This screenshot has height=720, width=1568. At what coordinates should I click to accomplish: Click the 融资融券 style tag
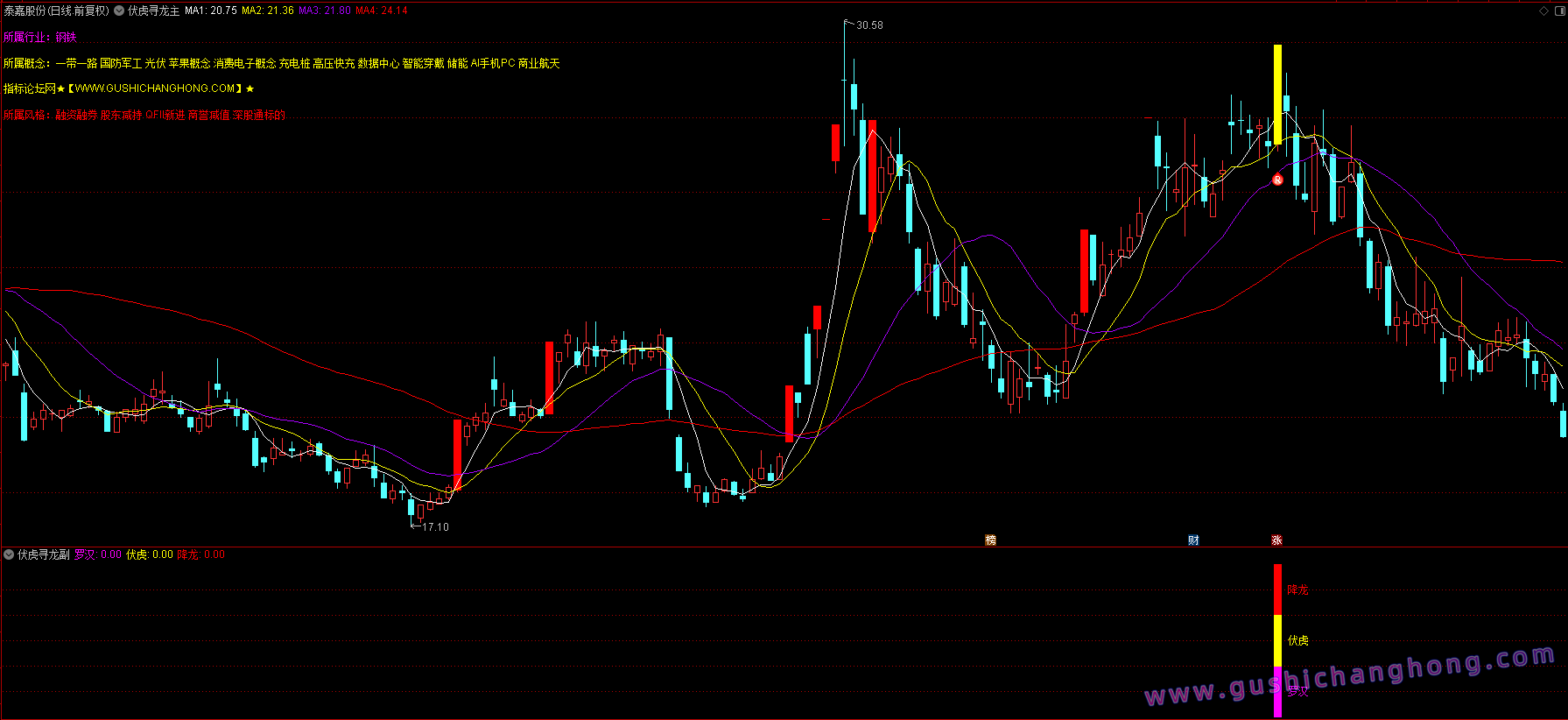[76, 115]
